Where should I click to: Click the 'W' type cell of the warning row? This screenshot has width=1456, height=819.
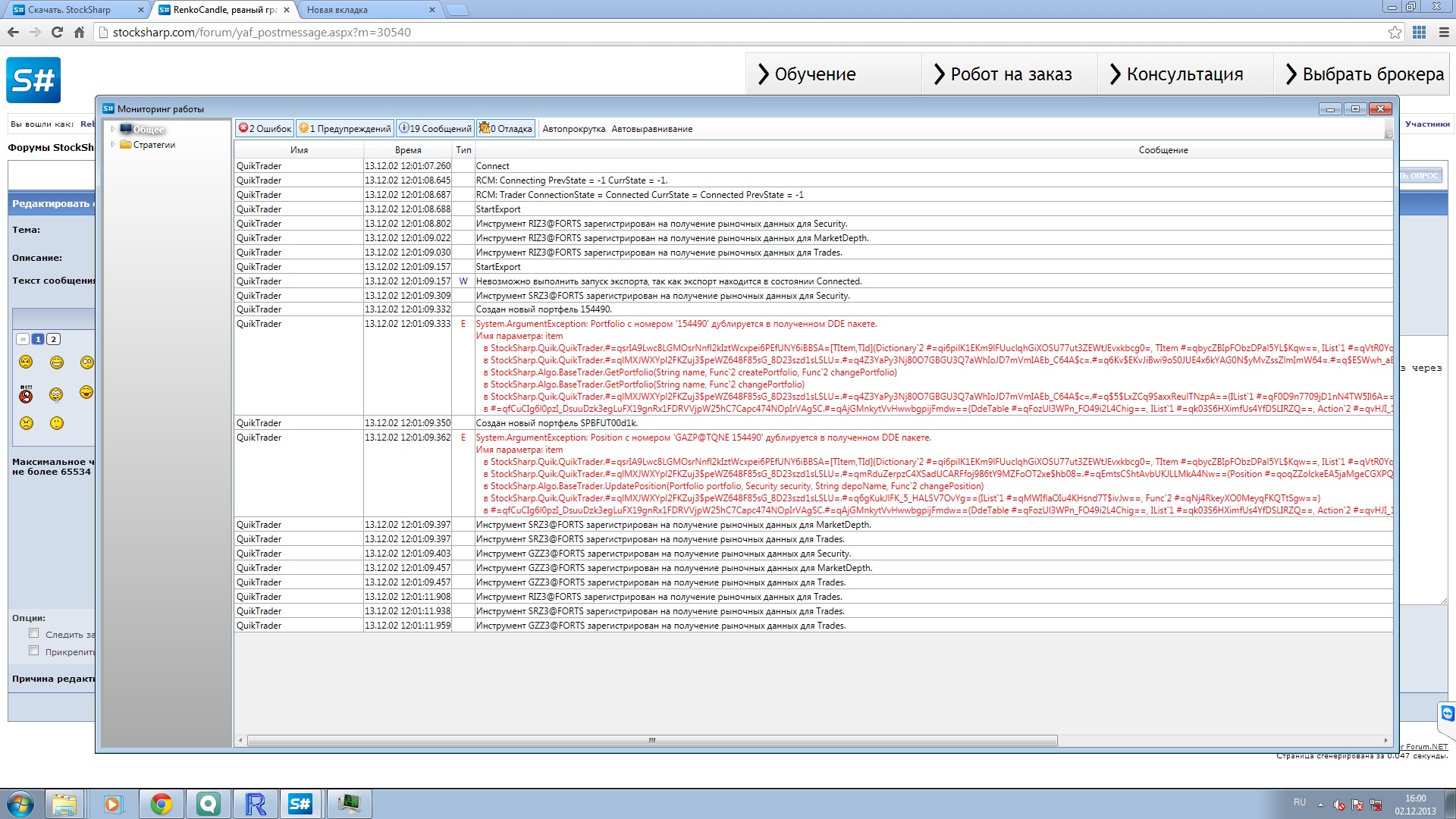(463, 281)
